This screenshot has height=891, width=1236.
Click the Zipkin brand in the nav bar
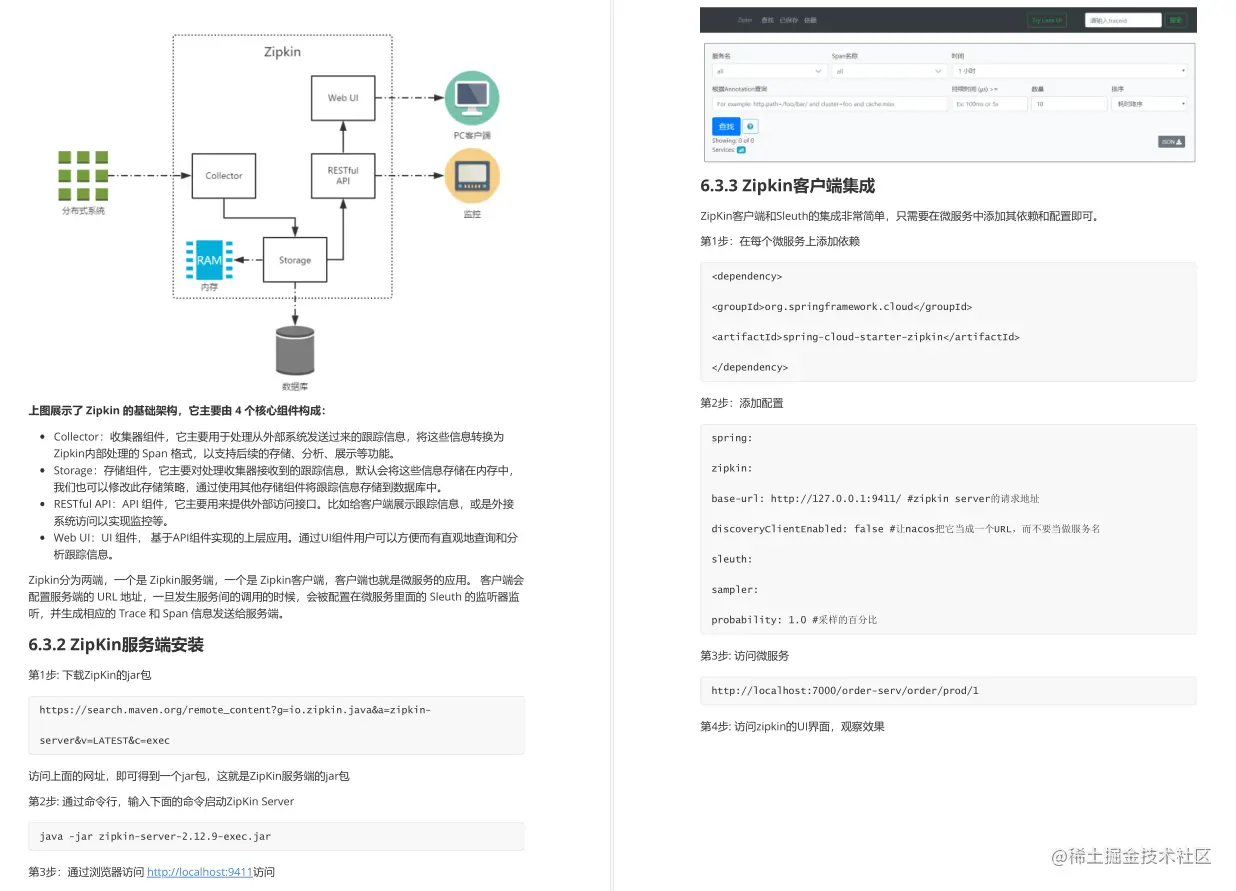744,20
